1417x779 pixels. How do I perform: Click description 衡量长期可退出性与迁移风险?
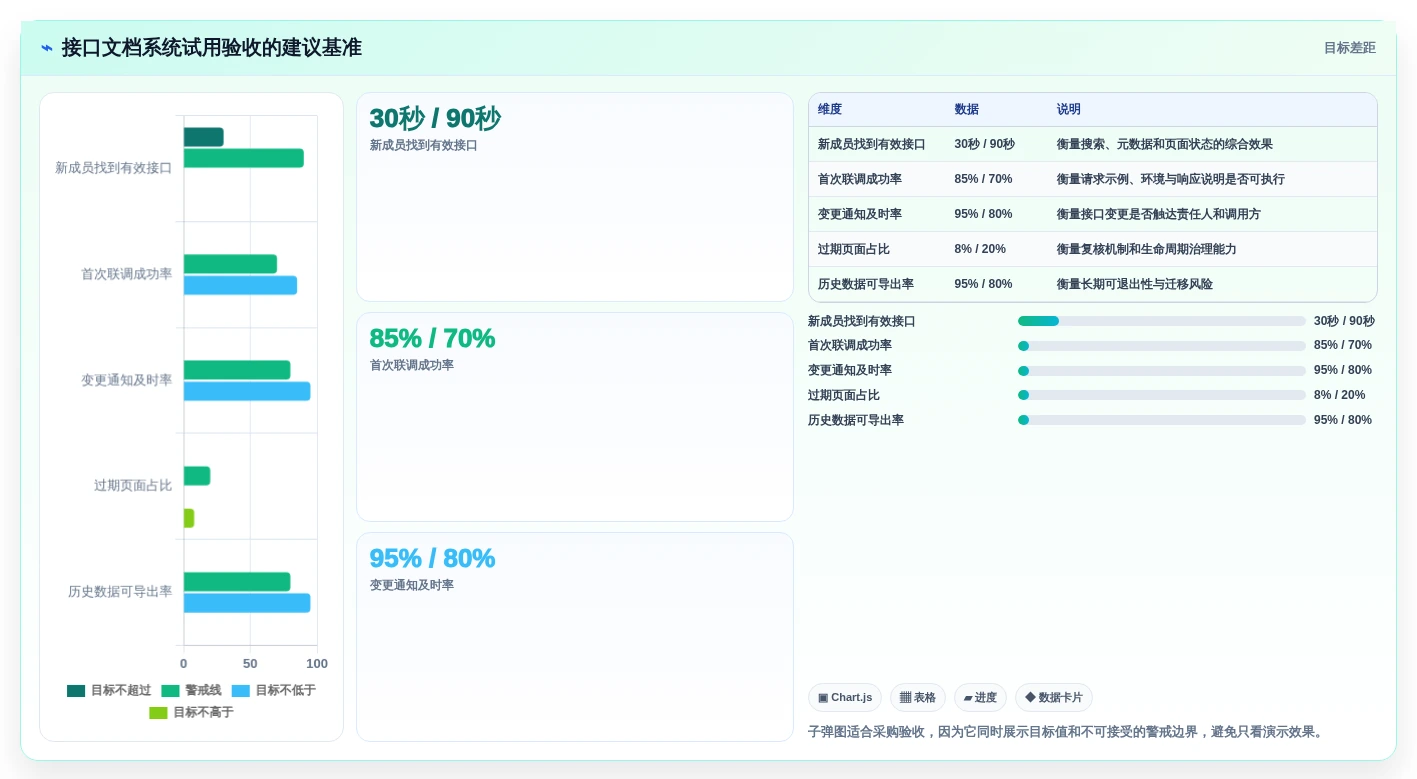pos(1135,285)
